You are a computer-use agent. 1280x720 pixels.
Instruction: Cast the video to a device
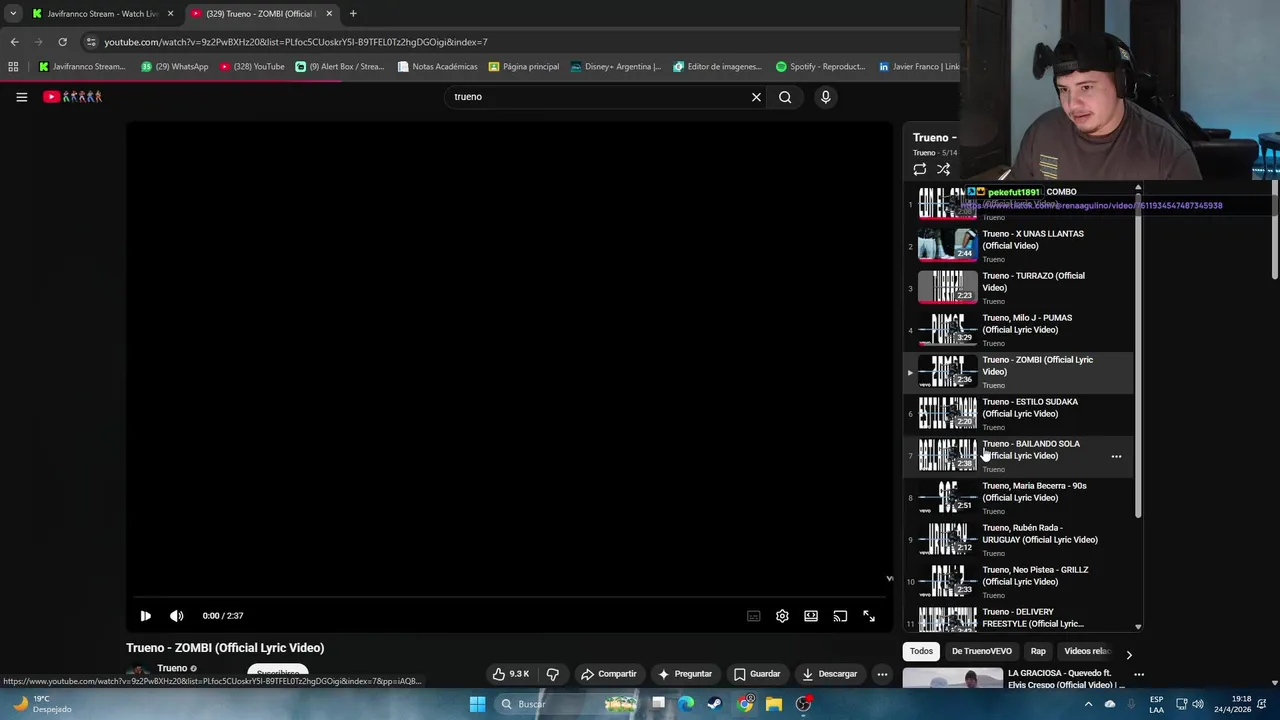[840, 616]
